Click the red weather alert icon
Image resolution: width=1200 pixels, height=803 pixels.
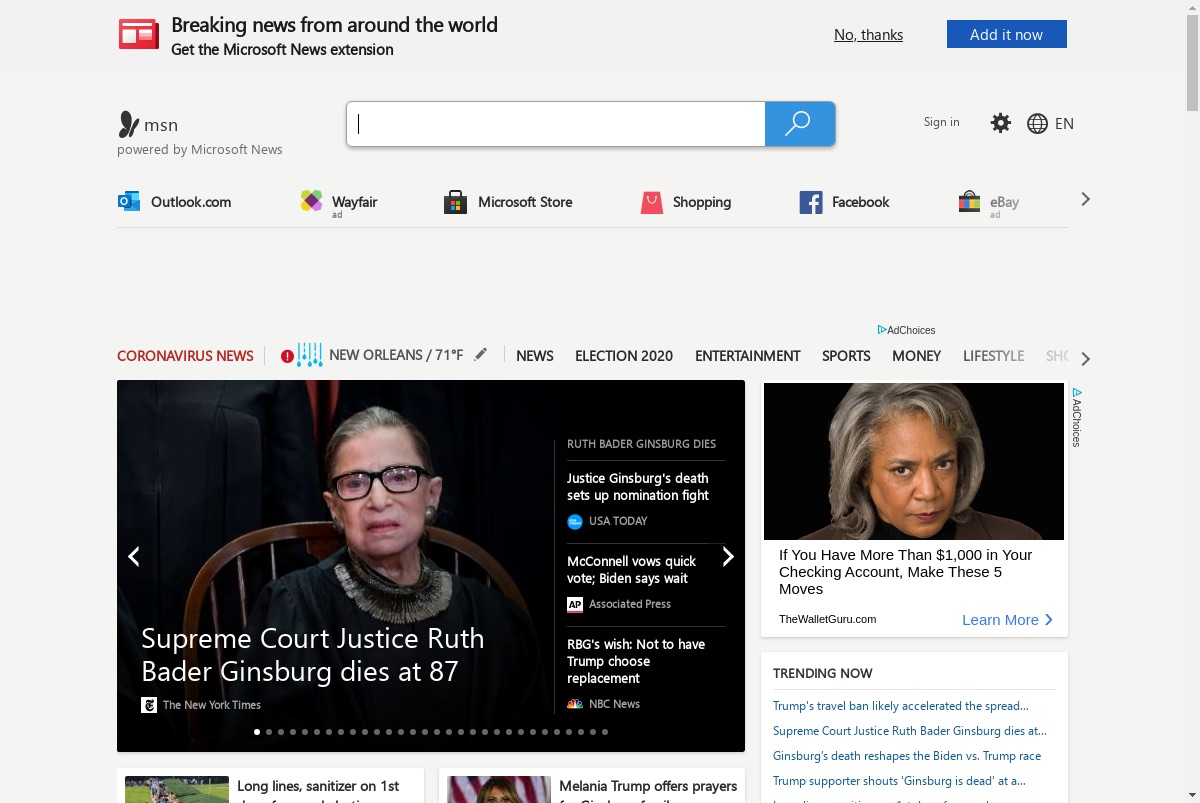pos(287,356)
